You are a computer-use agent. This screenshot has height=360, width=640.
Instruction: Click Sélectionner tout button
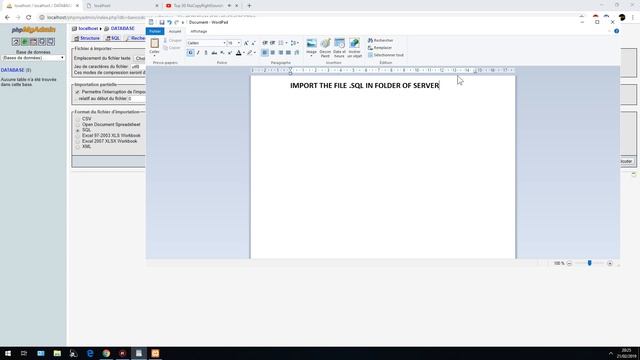coord(386,55)
